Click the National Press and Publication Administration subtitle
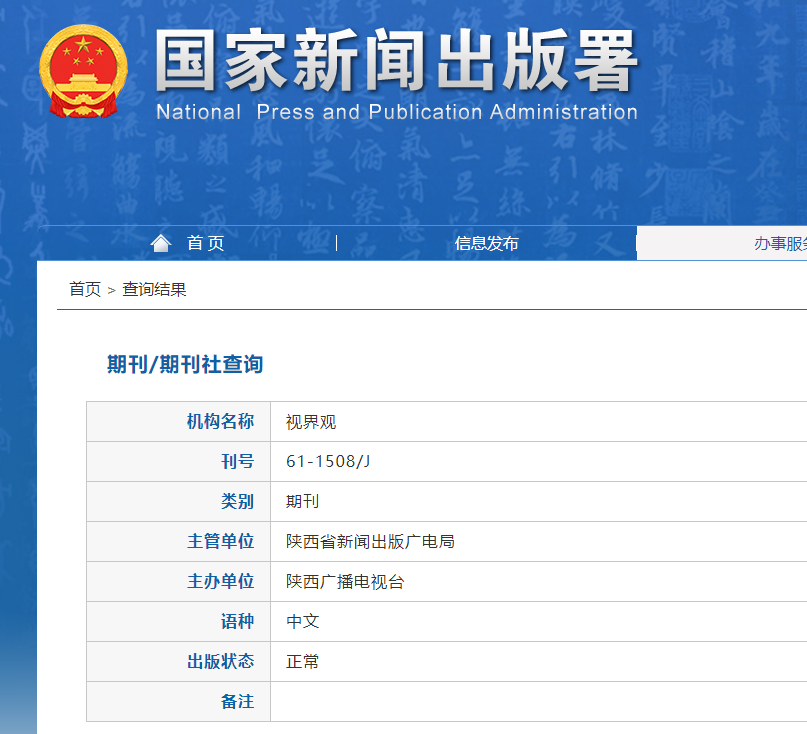This screenshot has height=734, width=807. (x=396, y=112)
